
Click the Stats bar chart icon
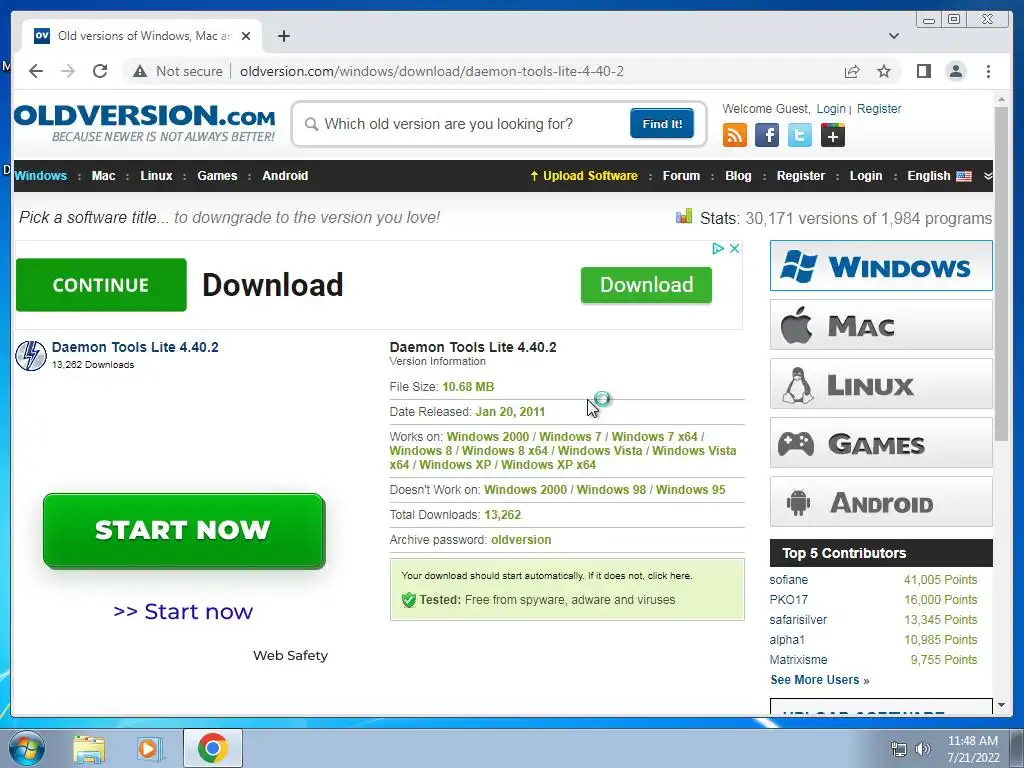pos(684,216)
